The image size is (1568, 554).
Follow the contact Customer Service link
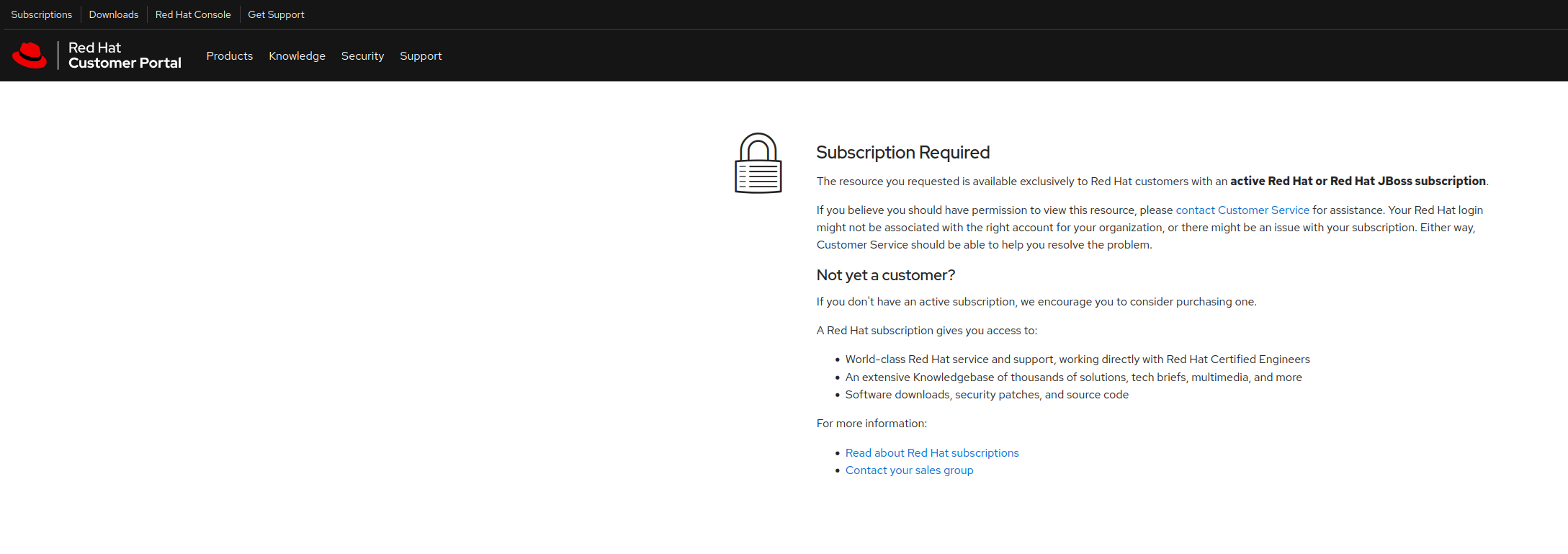click(x=1242, y=210)
